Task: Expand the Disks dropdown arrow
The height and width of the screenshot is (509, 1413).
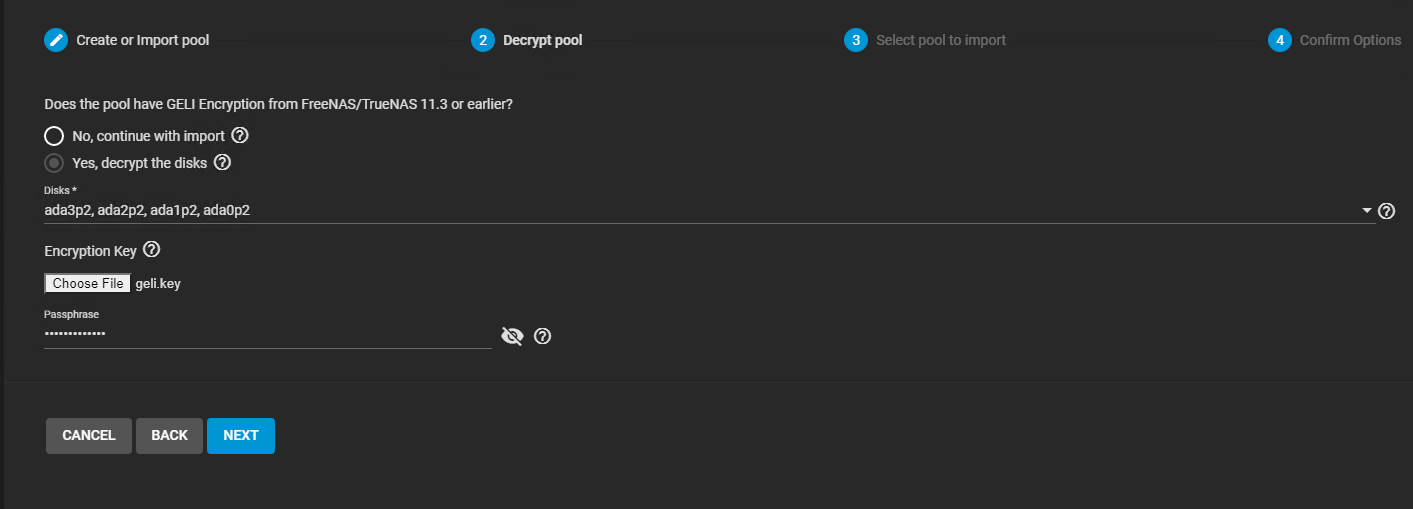Action: (1367, 211)
